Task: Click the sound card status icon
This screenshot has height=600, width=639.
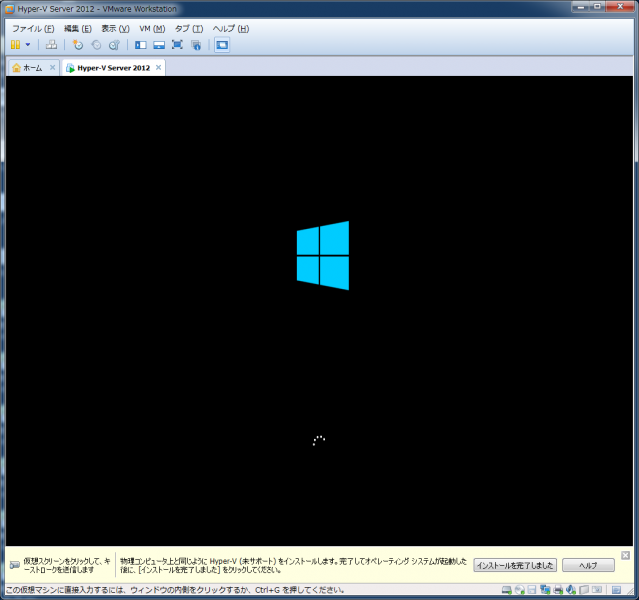Action: pos(571,589)
